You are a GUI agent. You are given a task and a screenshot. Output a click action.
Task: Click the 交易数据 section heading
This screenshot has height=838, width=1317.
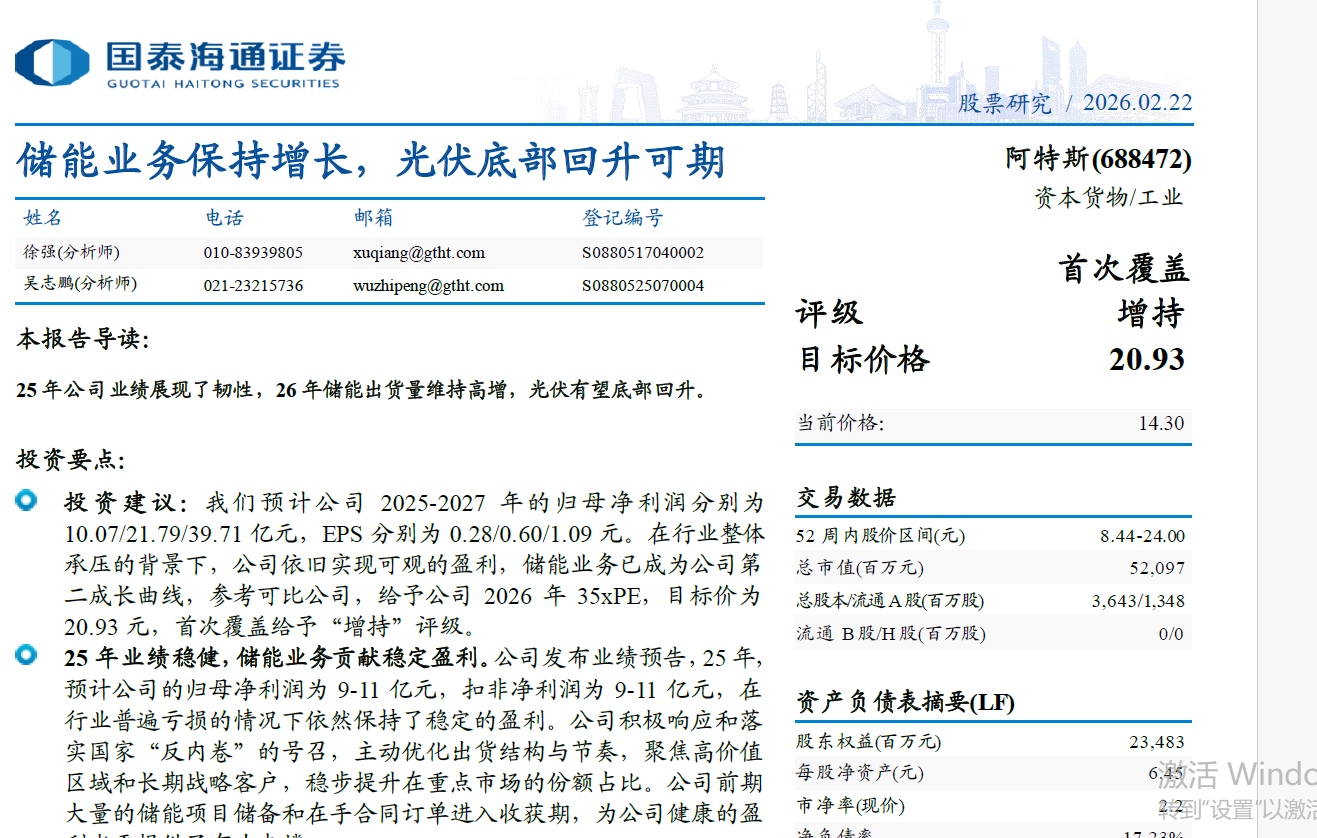coord(846,498)
